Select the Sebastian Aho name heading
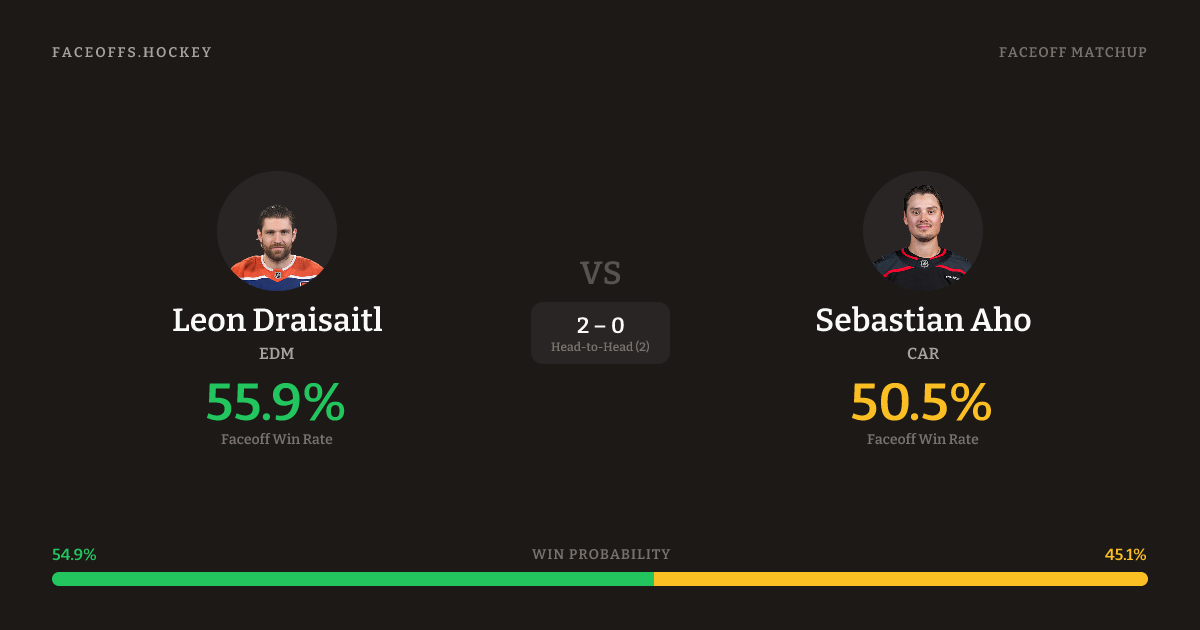1200x630 pixels. (x=923, y=320)
